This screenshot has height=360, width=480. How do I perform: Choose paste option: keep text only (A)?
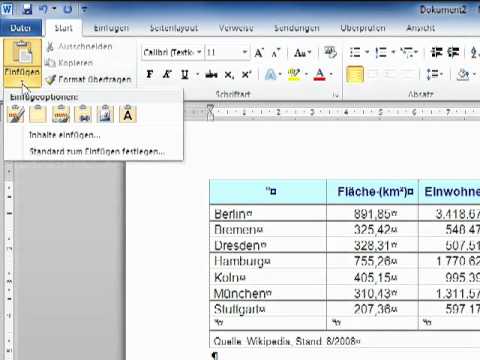128,114
